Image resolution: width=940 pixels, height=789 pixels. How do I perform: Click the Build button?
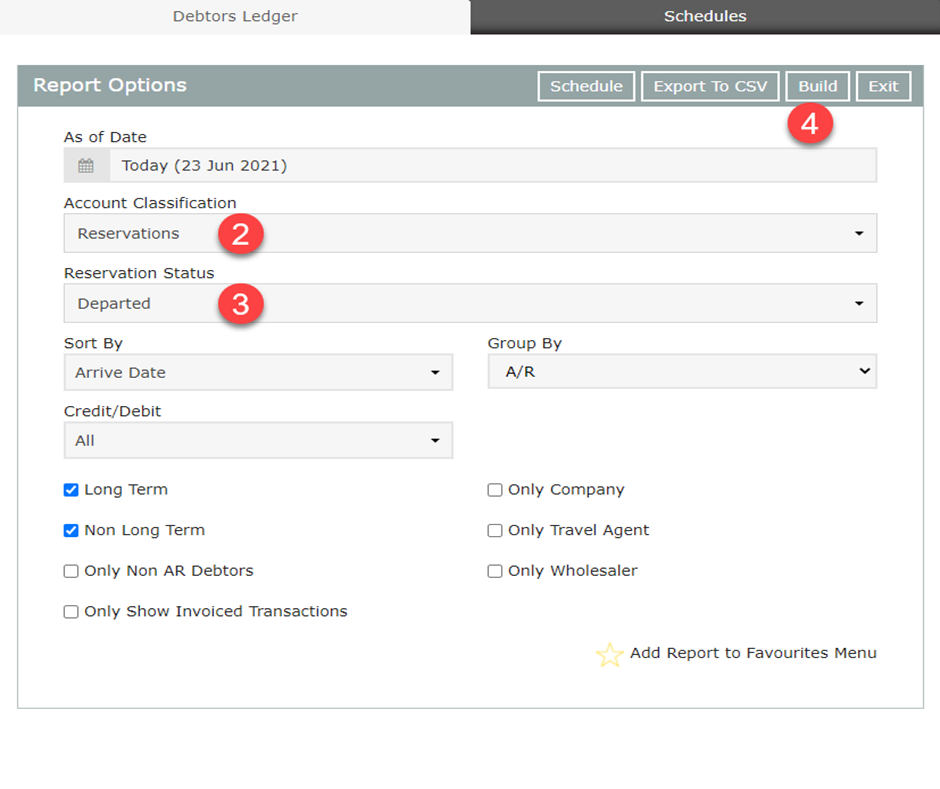[817, 86]
